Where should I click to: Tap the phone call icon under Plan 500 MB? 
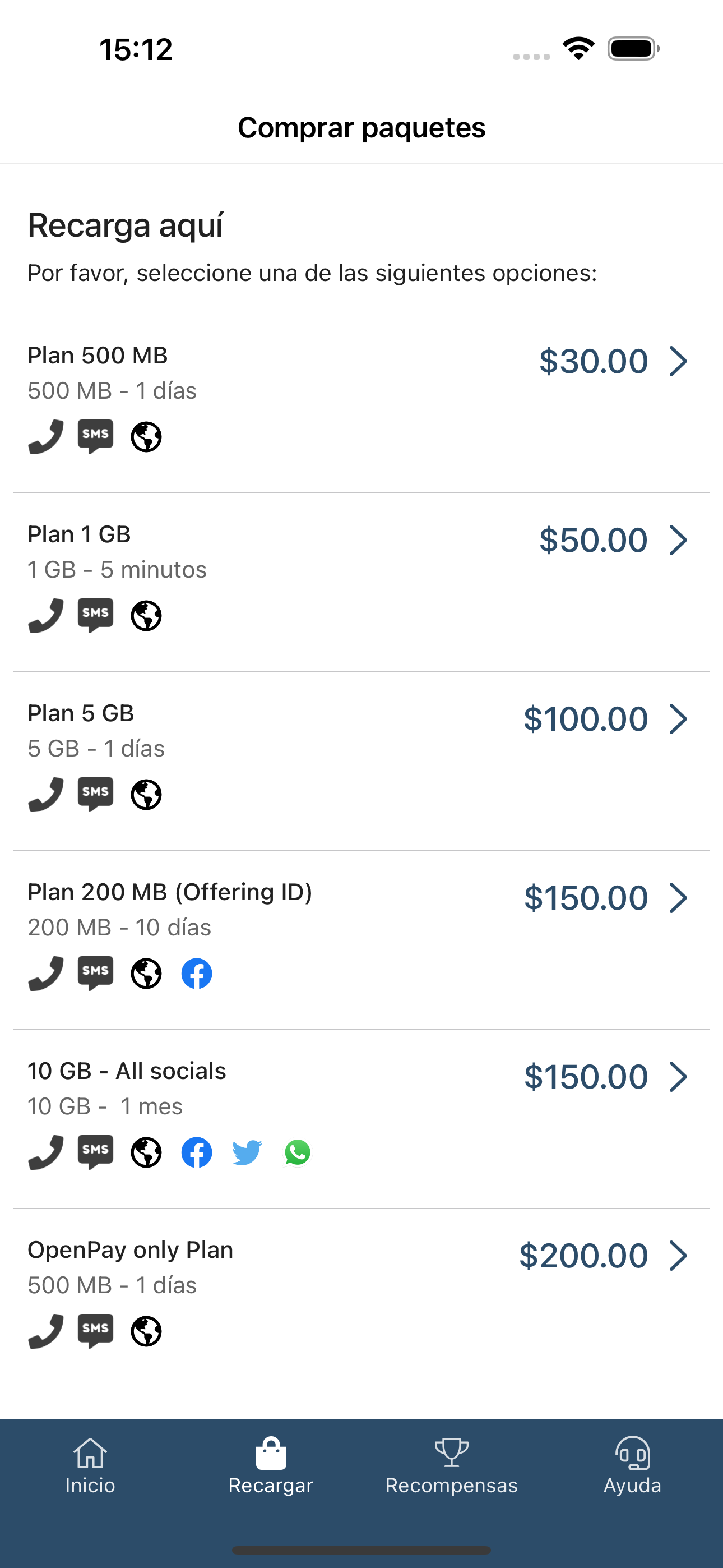(x=47, y=436)
